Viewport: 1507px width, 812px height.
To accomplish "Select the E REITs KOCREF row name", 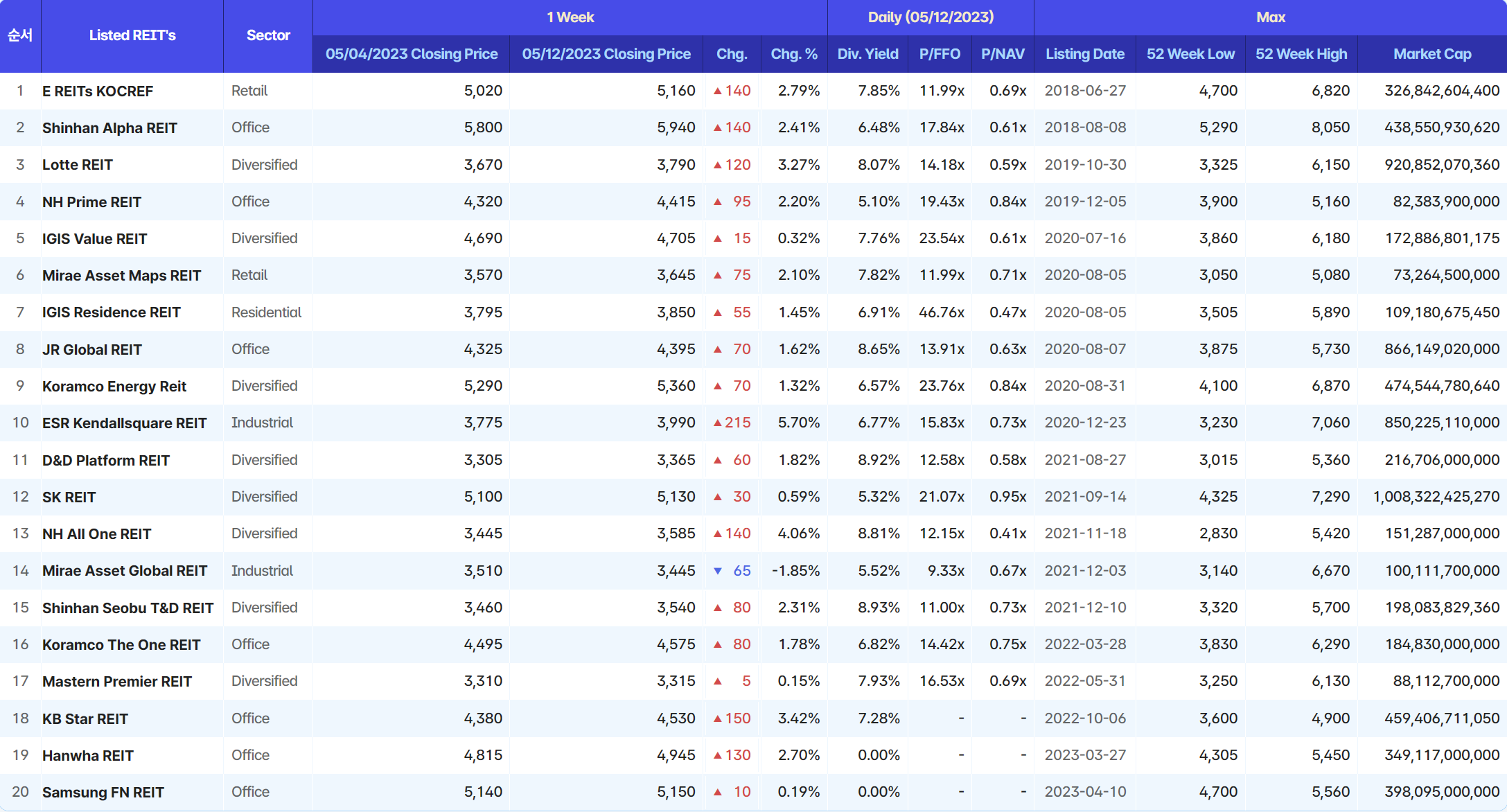I will (98, 91).
